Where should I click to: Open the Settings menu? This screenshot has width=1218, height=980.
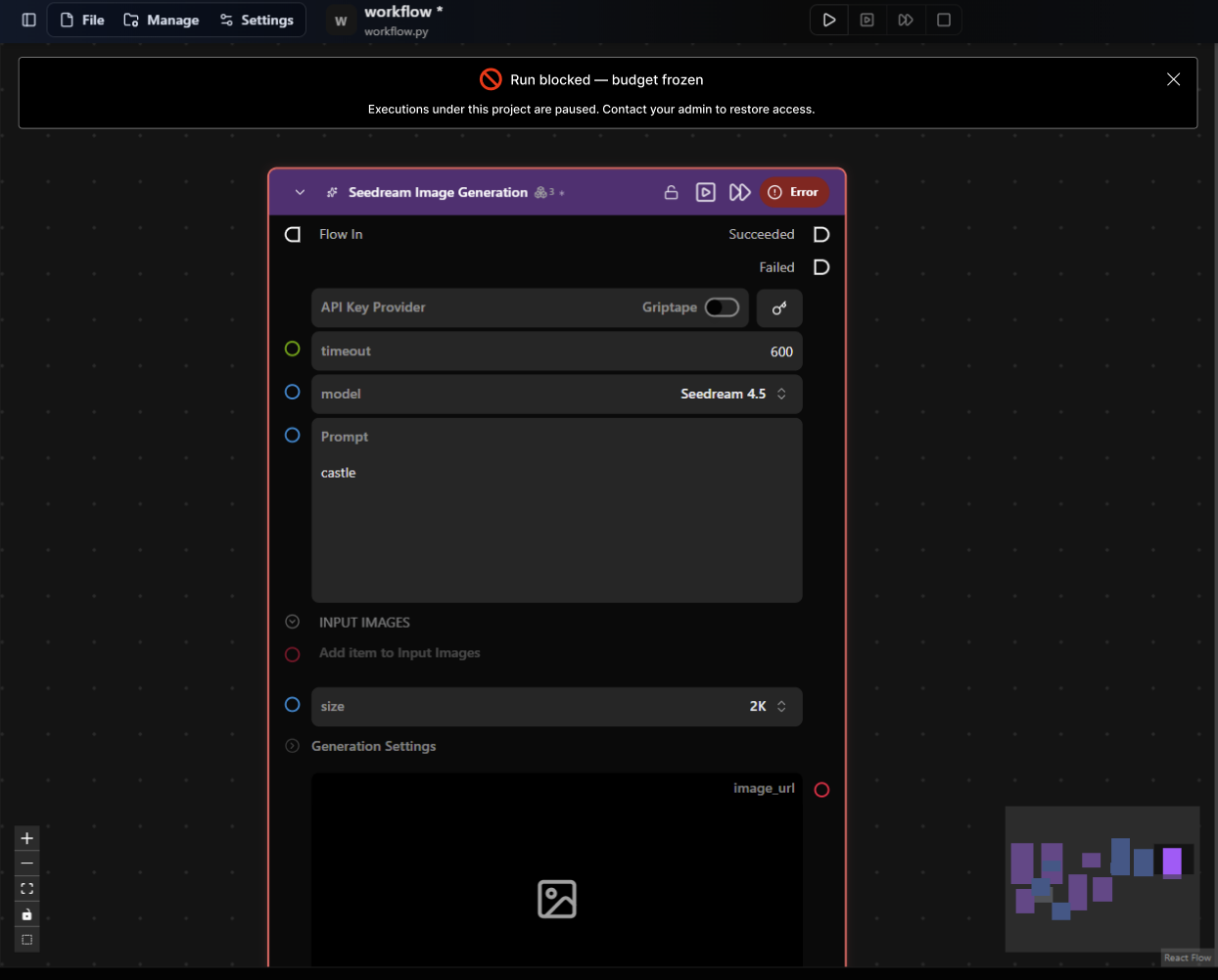(x=257, y=20)
